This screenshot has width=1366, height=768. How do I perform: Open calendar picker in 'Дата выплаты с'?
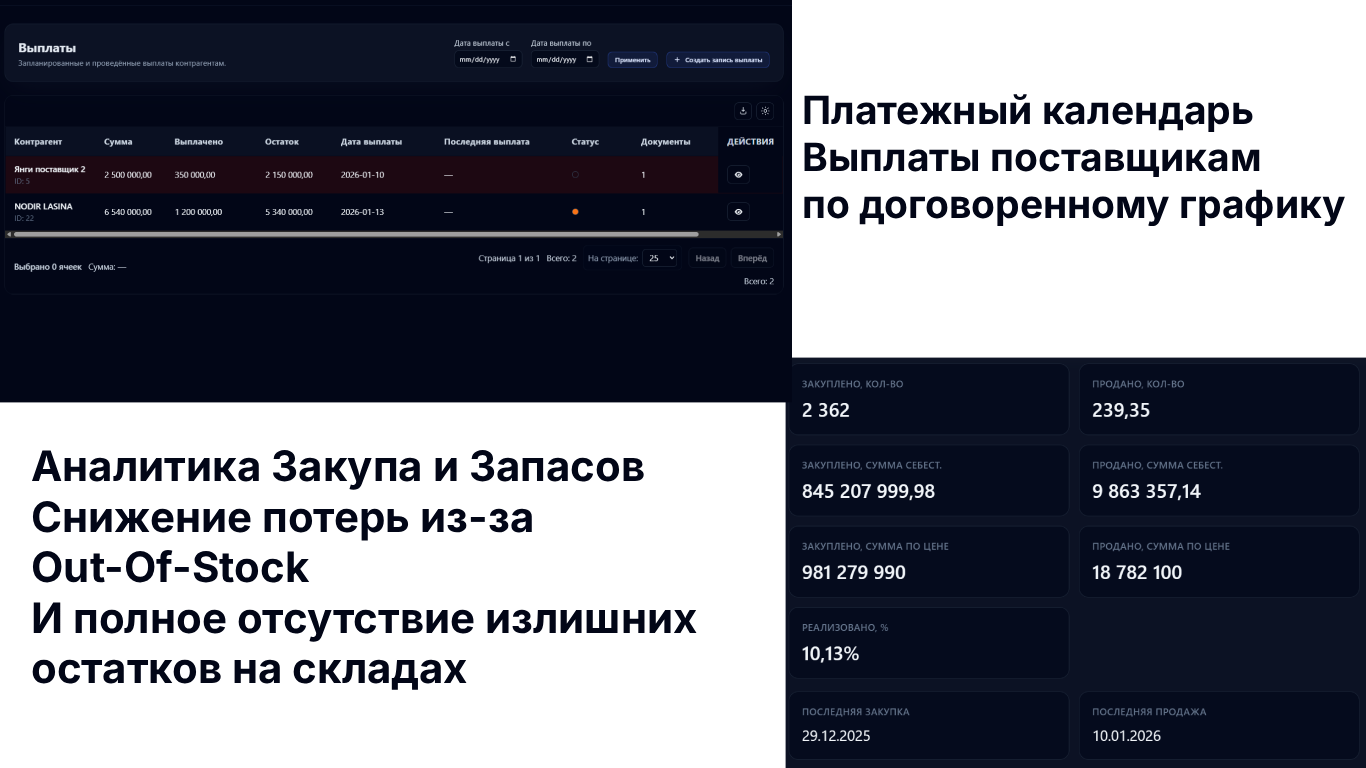point(513,59)
